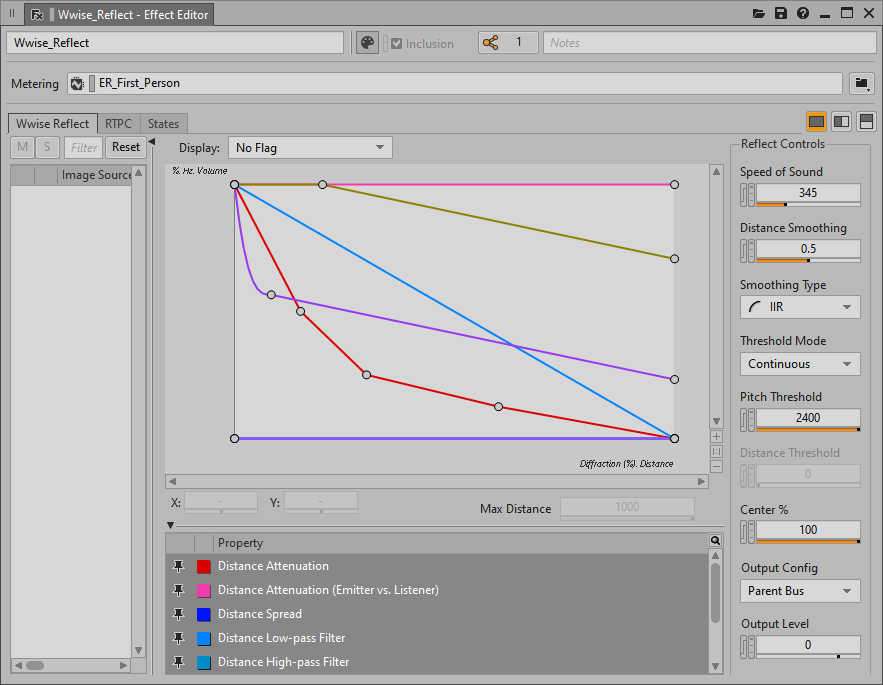Image resolution: width=883 pixels, height=685 pixels.
Task: Click the graph zoom-in plus button
Action: tap(716, 437)
